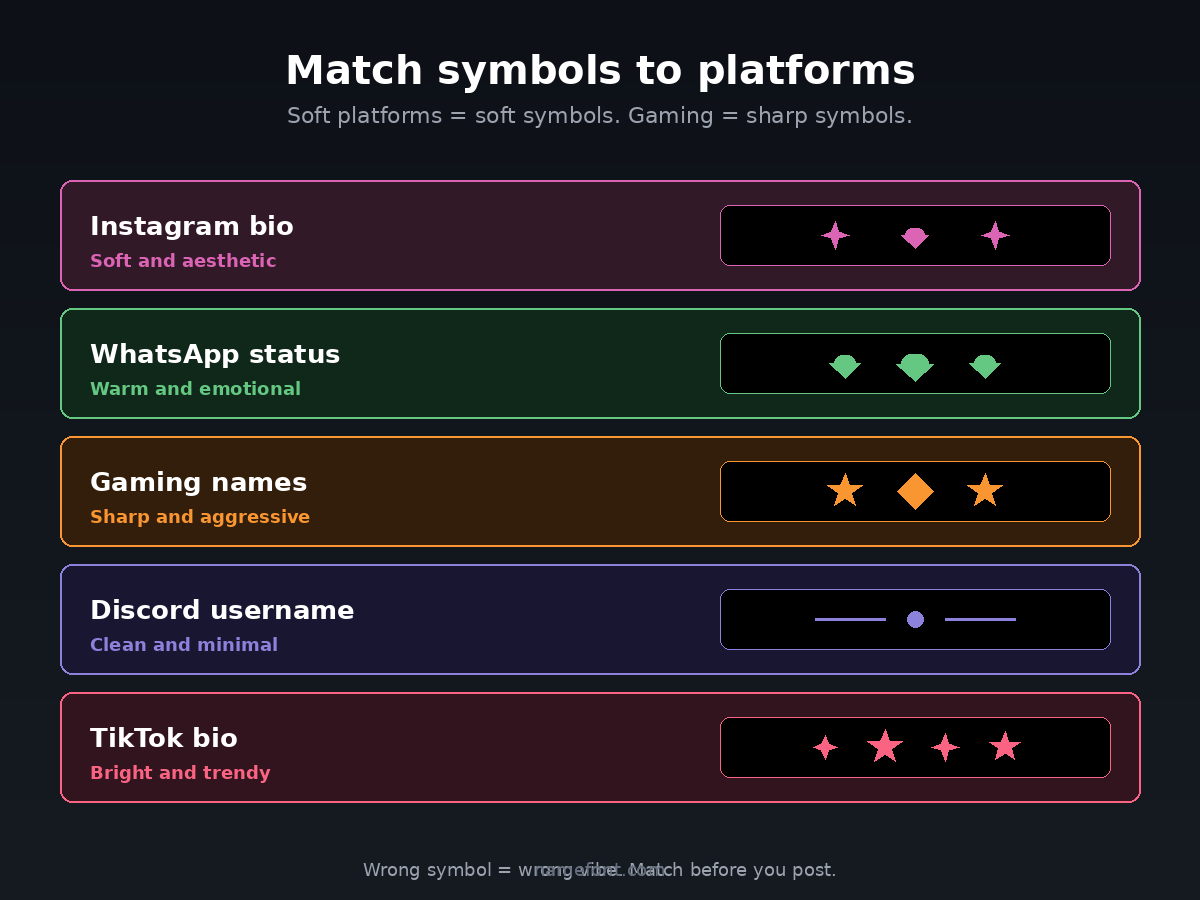Click the "TikTok bio" heading
Viewport: 1200px width, 900px height.
[x=164, y=739]
